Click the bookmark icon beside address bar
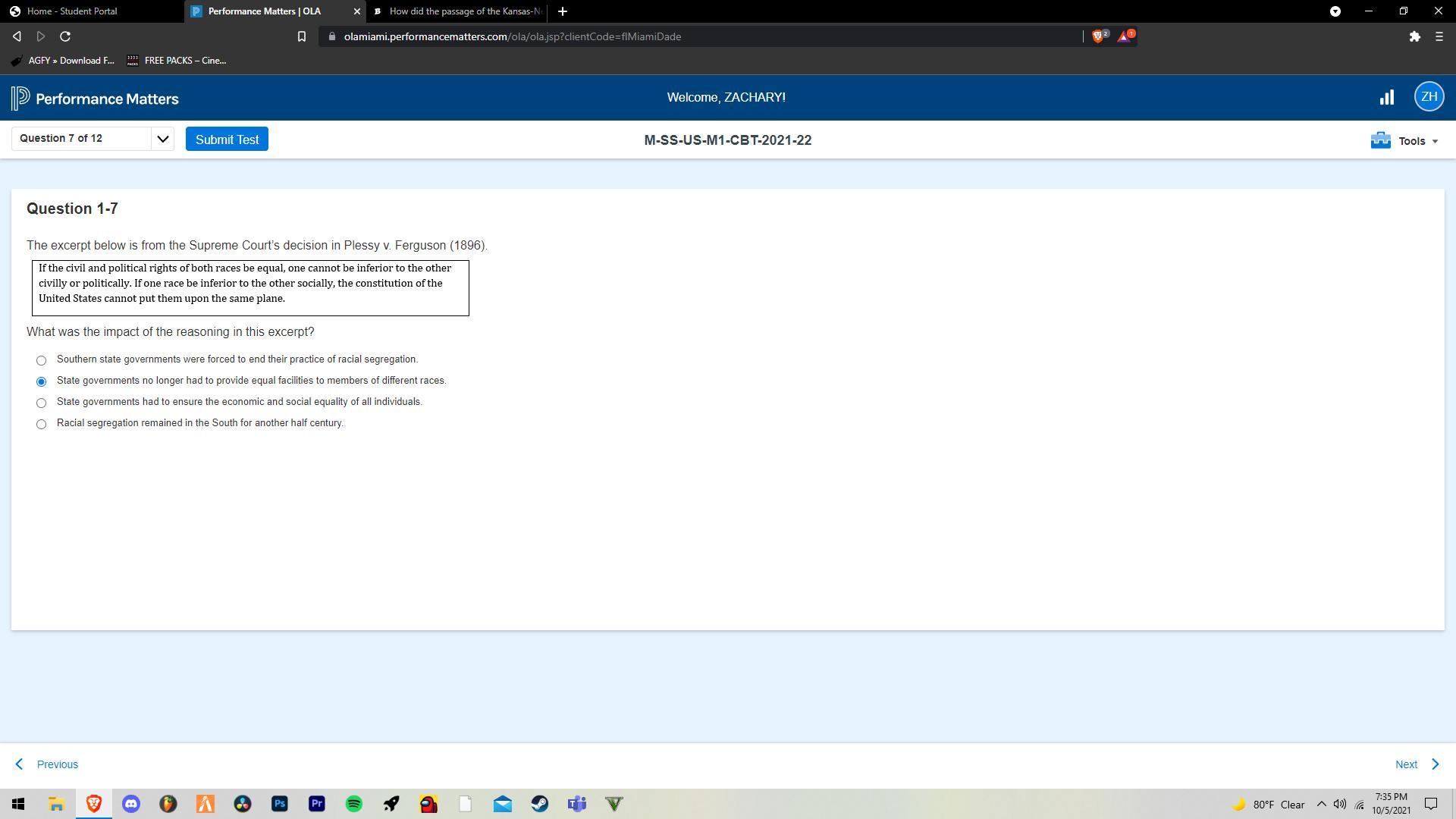Viewport: 1456px width, 819px height. [x=301, y=36]
